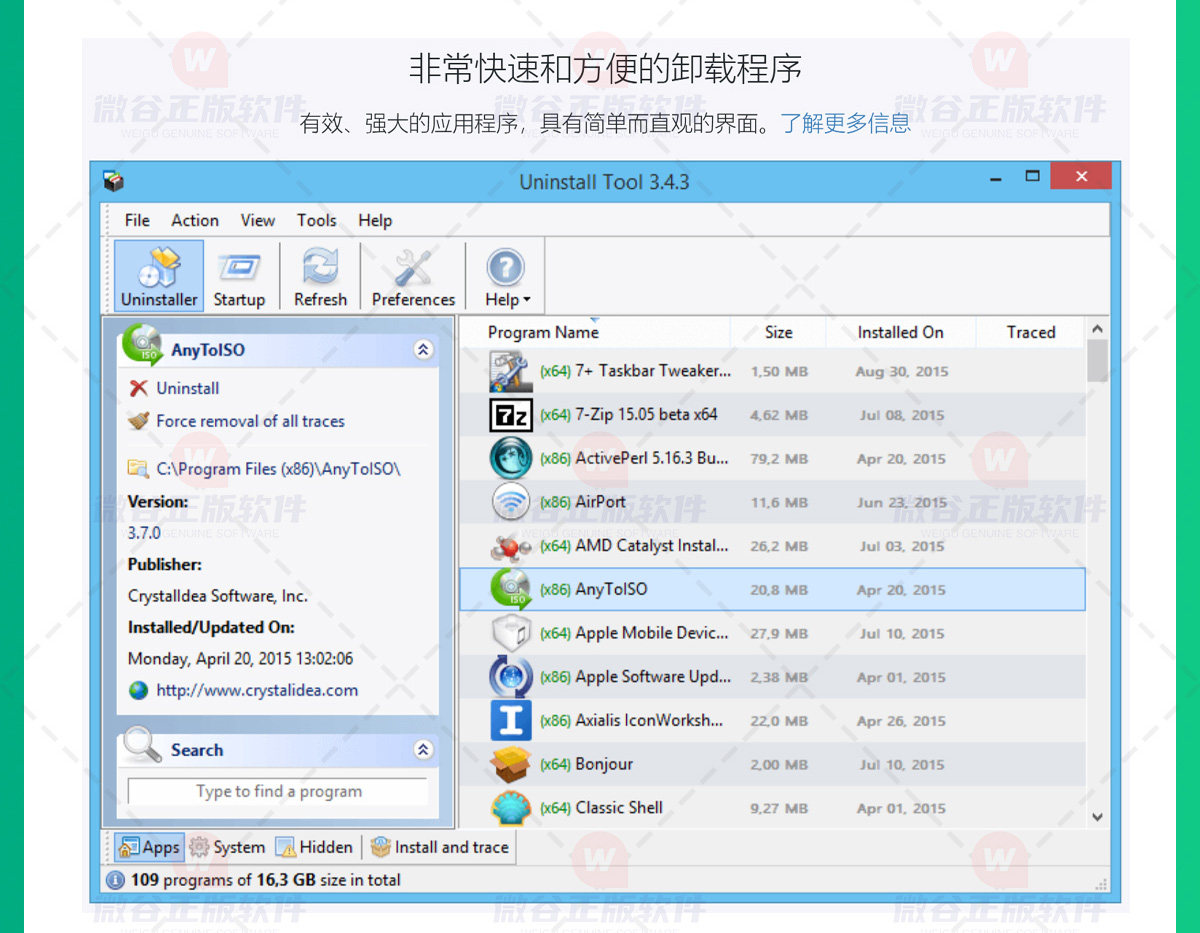Open the View menu
This screenshot has width=1200, height=933.
pyautogui.click(x=257, y=220)
